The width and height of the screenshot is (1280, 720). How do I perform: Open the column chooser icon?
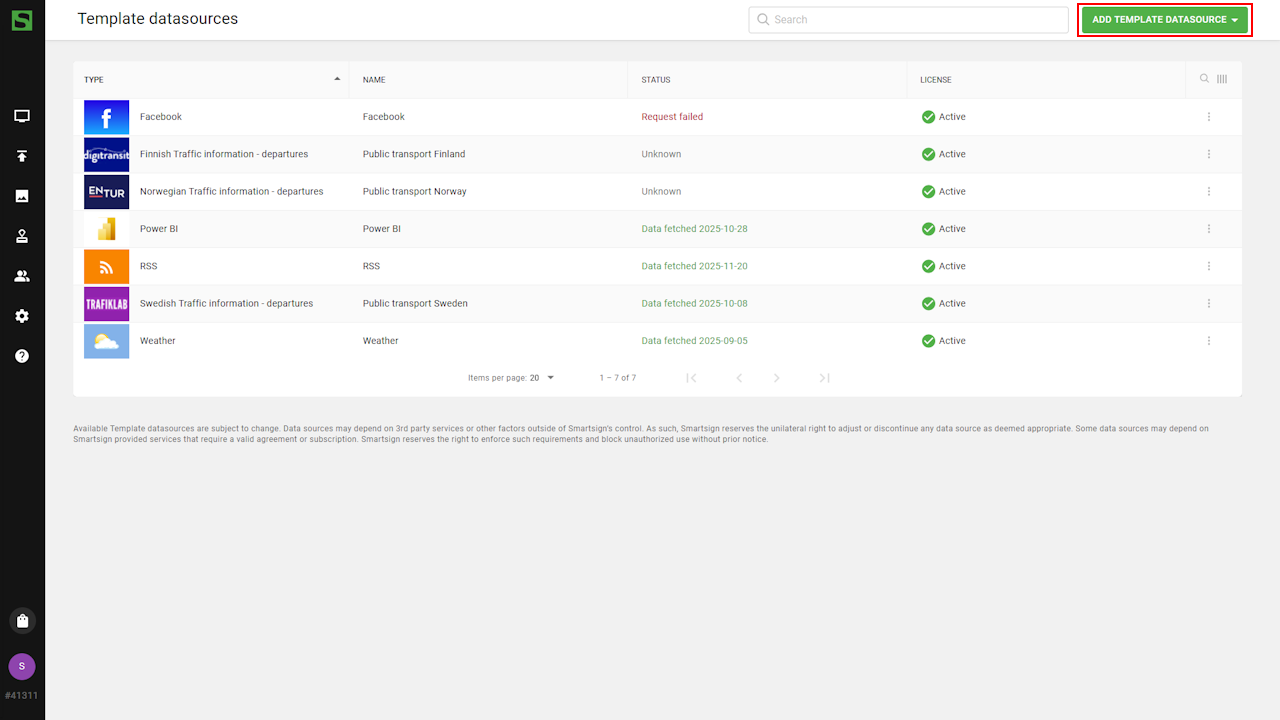[x=1222, y=79]
